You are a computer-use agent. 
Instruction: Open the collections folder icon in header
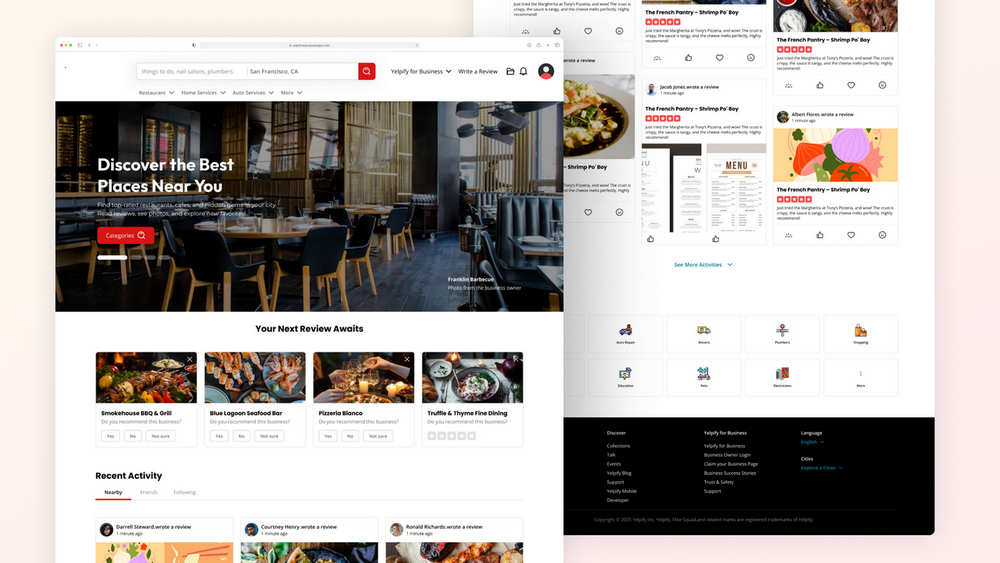tap(510, 71)
